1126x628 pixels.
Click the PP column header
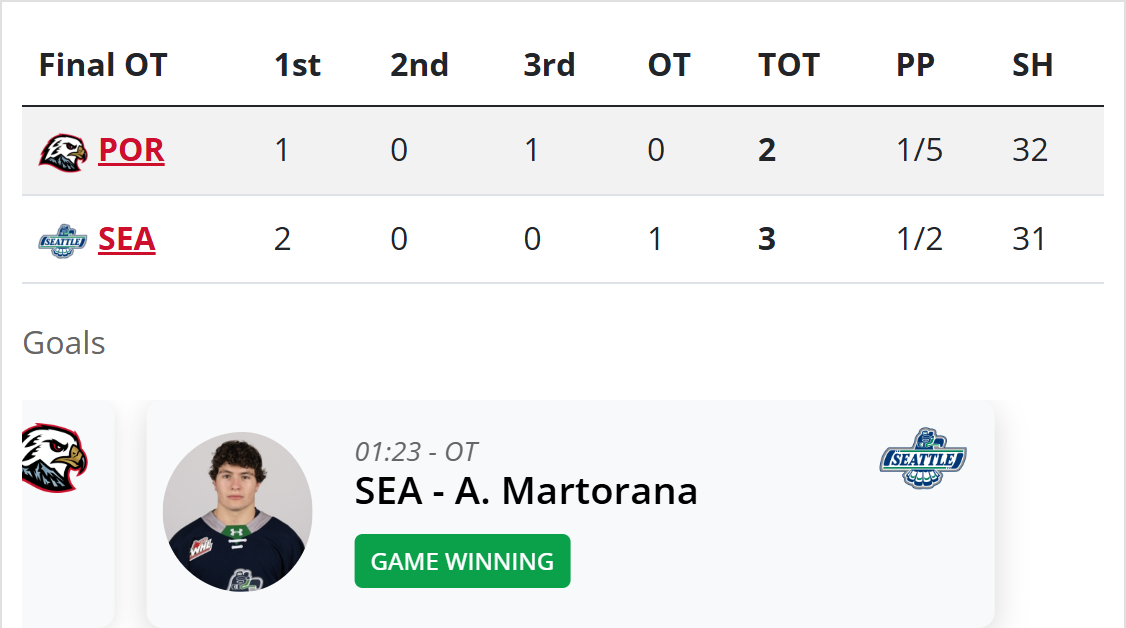(915, 66)
